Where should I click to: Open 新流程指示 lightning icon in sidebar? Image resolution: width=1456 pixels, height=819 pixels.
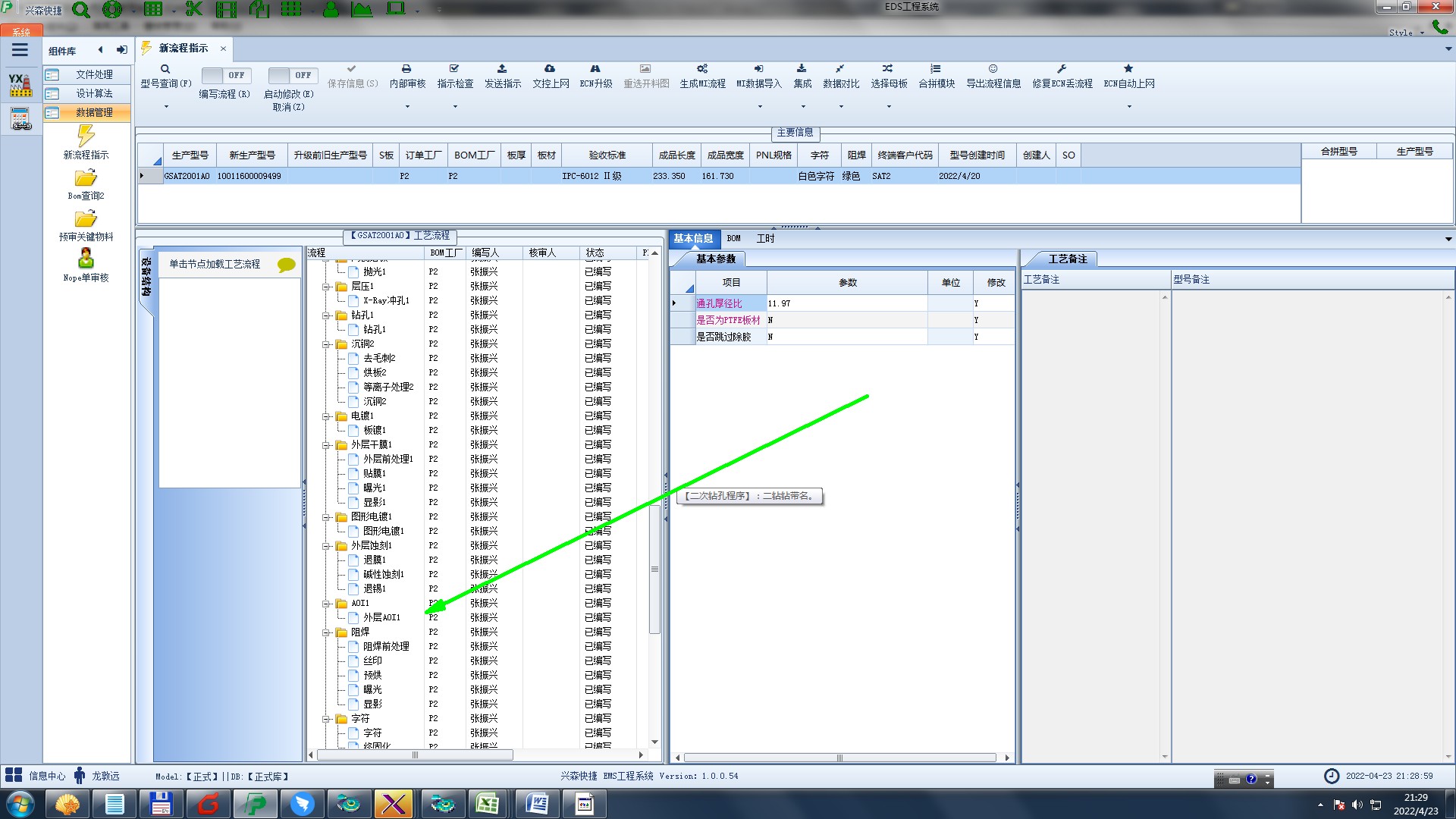pyautogui.click(x=86, y=136)
